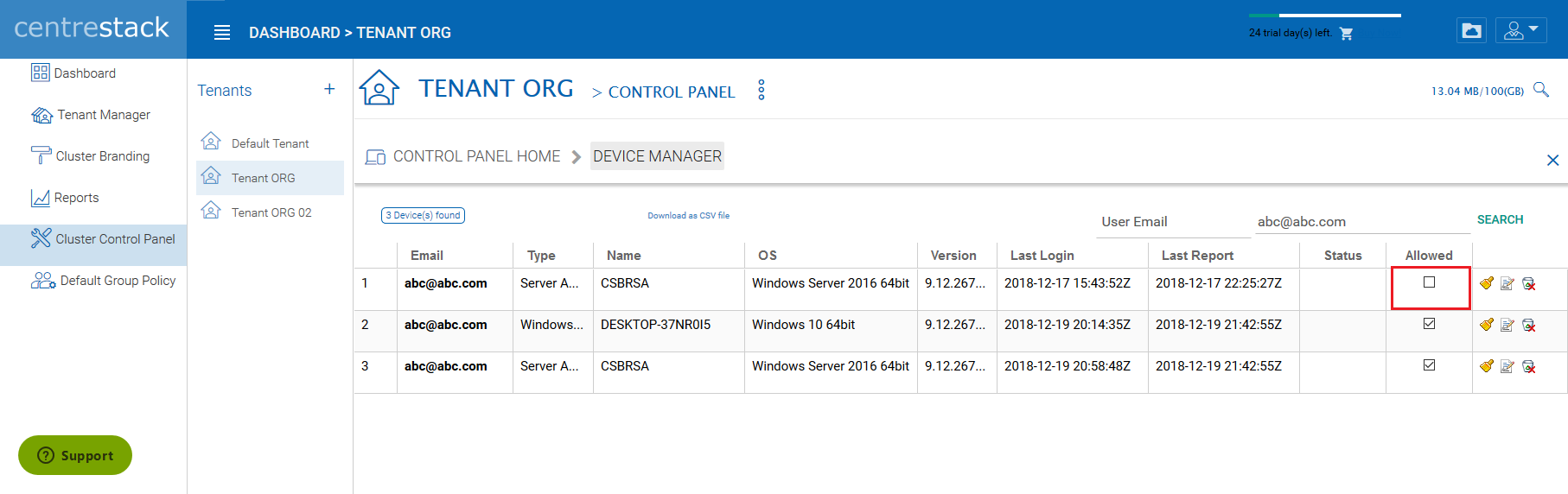The height and width of the screenshot is (494, 1568).
Task: Click edit icon for DESKTOP-37NR0I5 row
Action: point(1507,325)
